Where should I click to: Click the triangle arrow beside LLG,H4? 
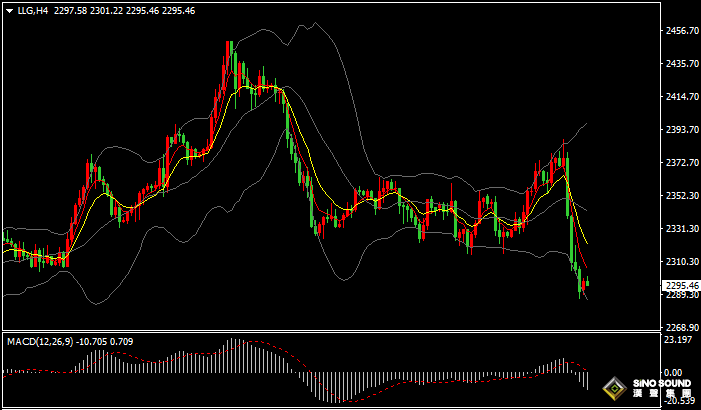(x=9, y=11)
